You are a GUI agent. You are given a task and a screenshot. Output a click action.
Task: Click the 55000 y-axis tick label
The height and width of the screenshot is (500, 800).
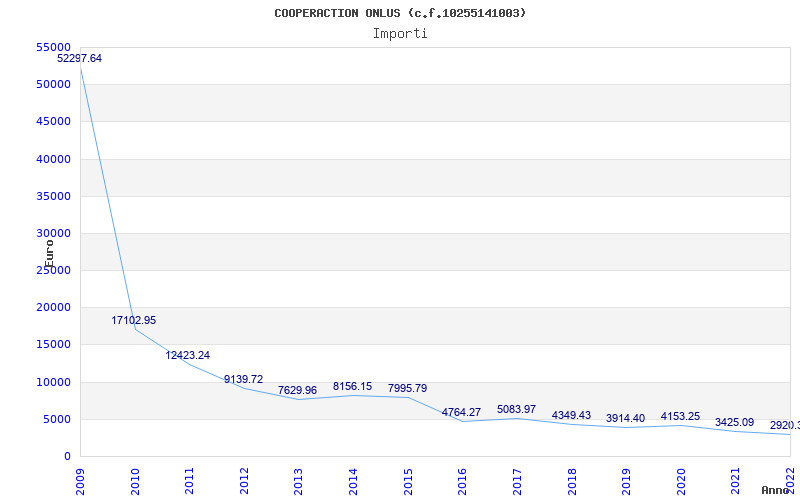52,47
